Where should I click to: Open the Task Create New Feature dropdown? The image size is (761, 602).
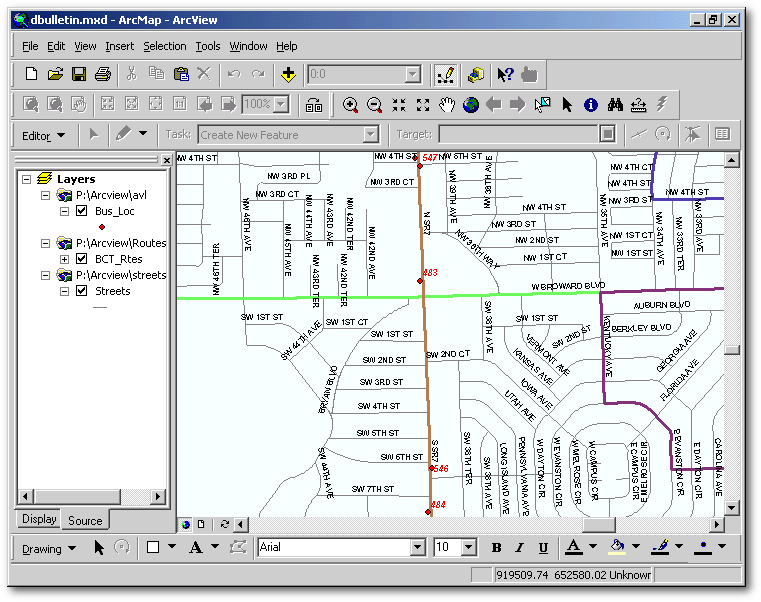coord(371,134)
